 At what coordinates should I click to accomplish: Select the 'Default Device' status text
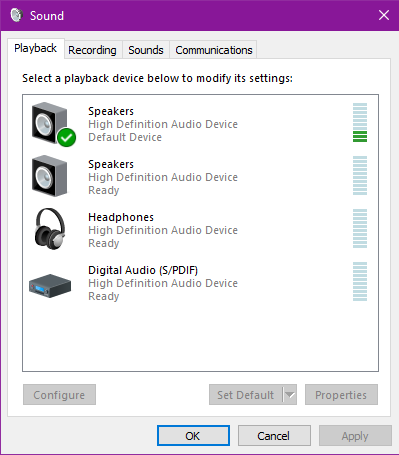pos(125,137)
